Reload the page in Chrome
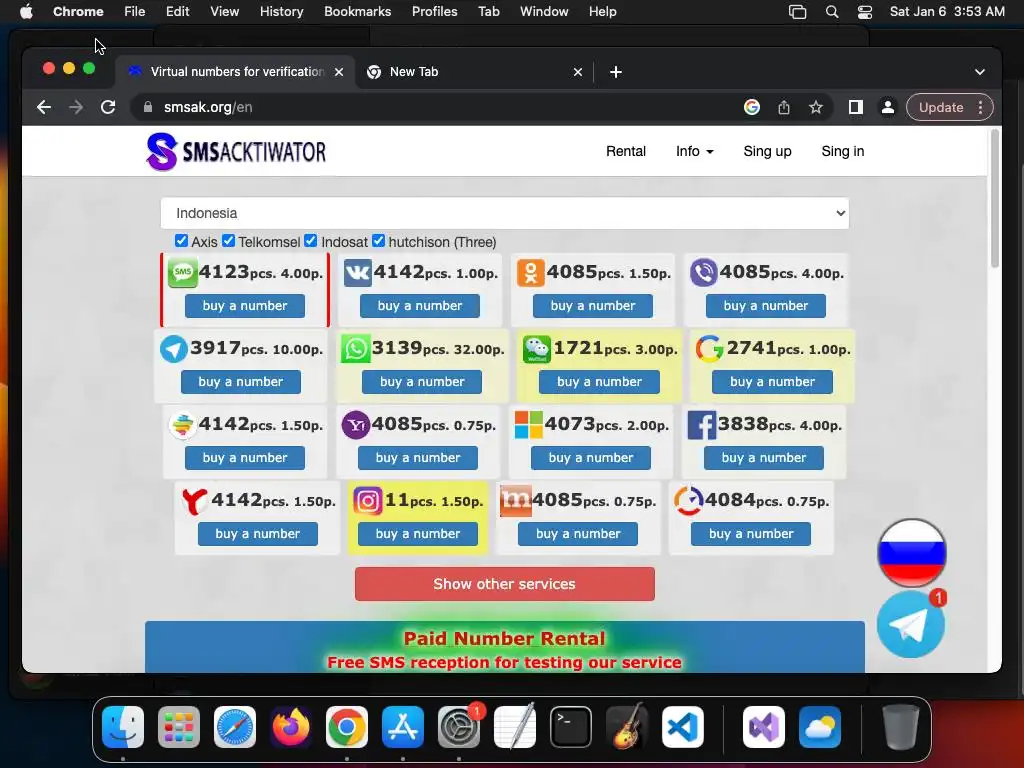This screenshot has width=1024, height=768. (x=108, y=107)
